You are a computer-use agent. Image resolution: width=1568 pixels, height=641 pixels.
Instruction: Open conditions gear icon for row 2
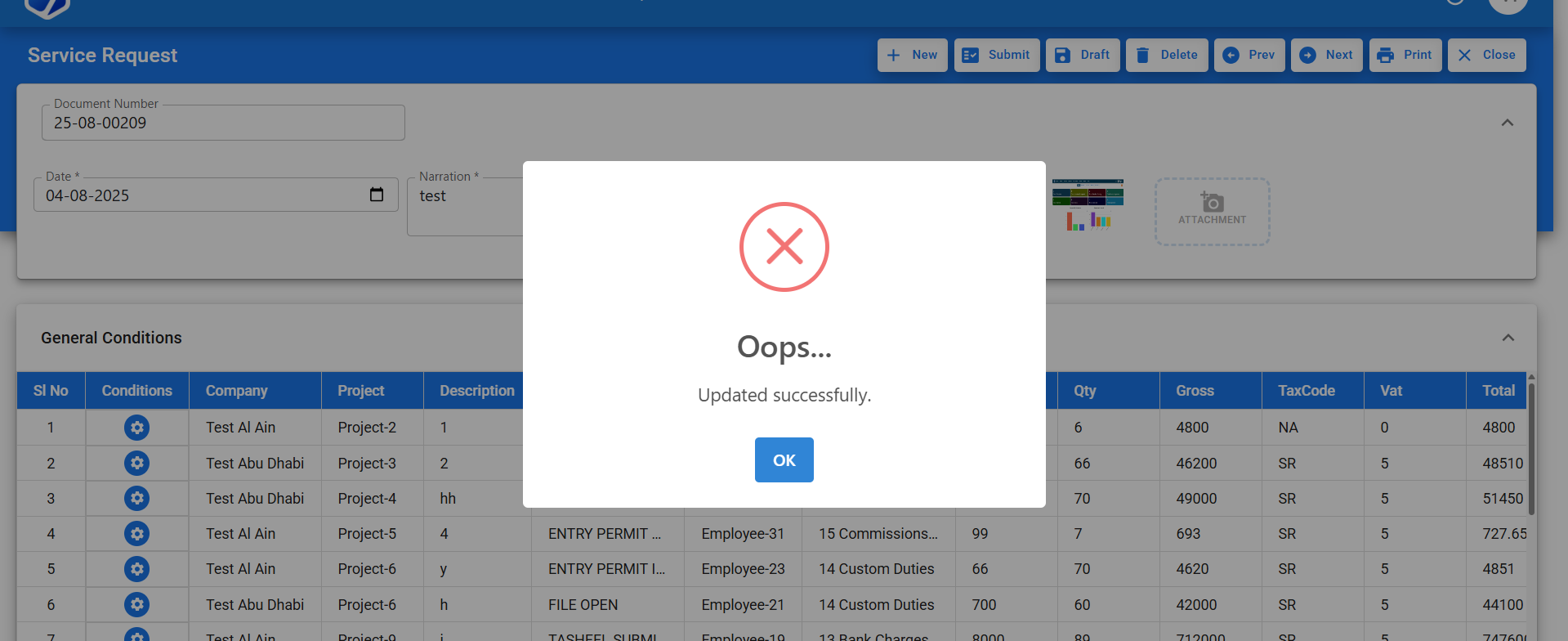(x=136, y=464)
